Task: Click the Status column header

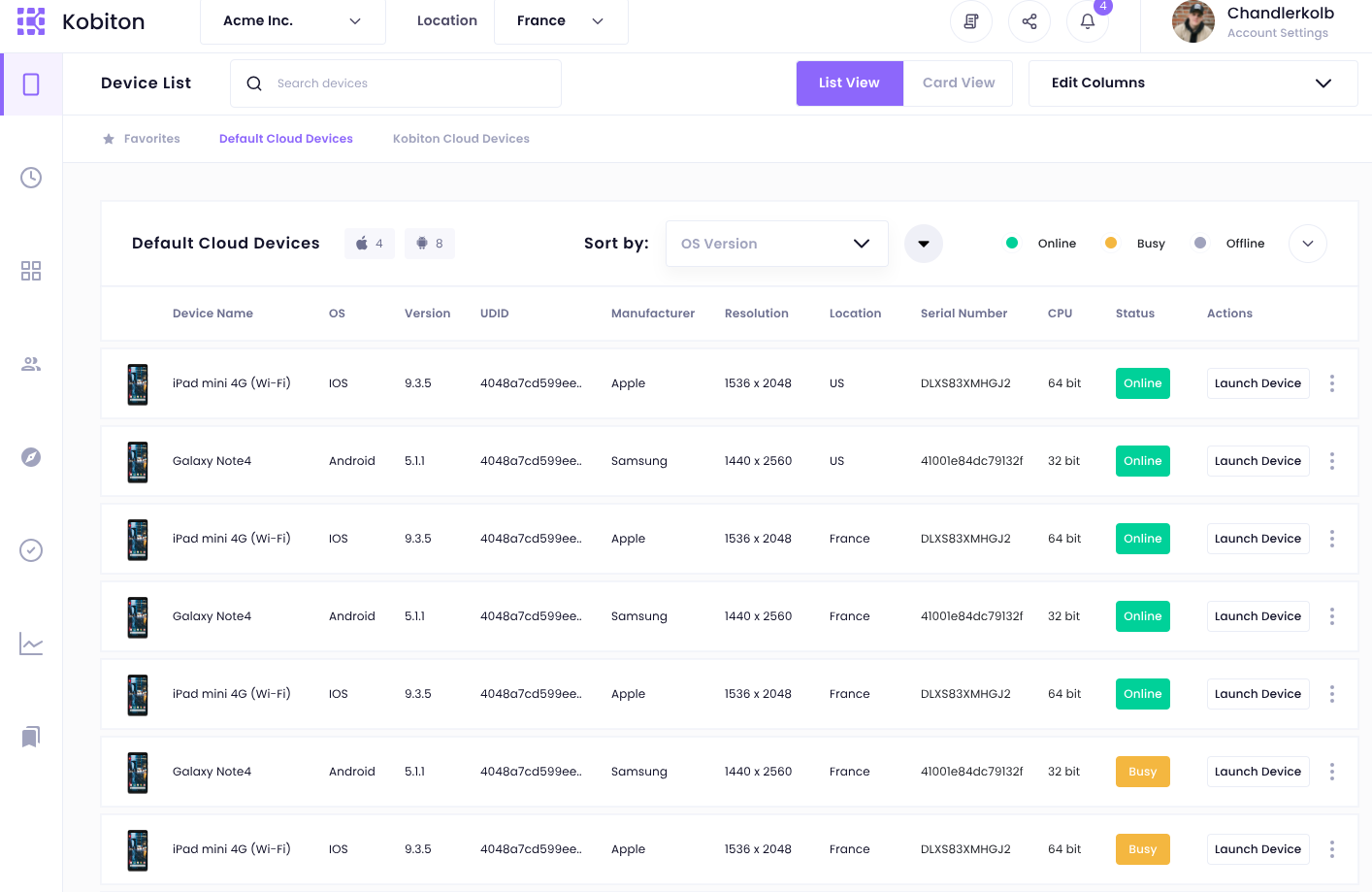Action: coord(1135,314)
